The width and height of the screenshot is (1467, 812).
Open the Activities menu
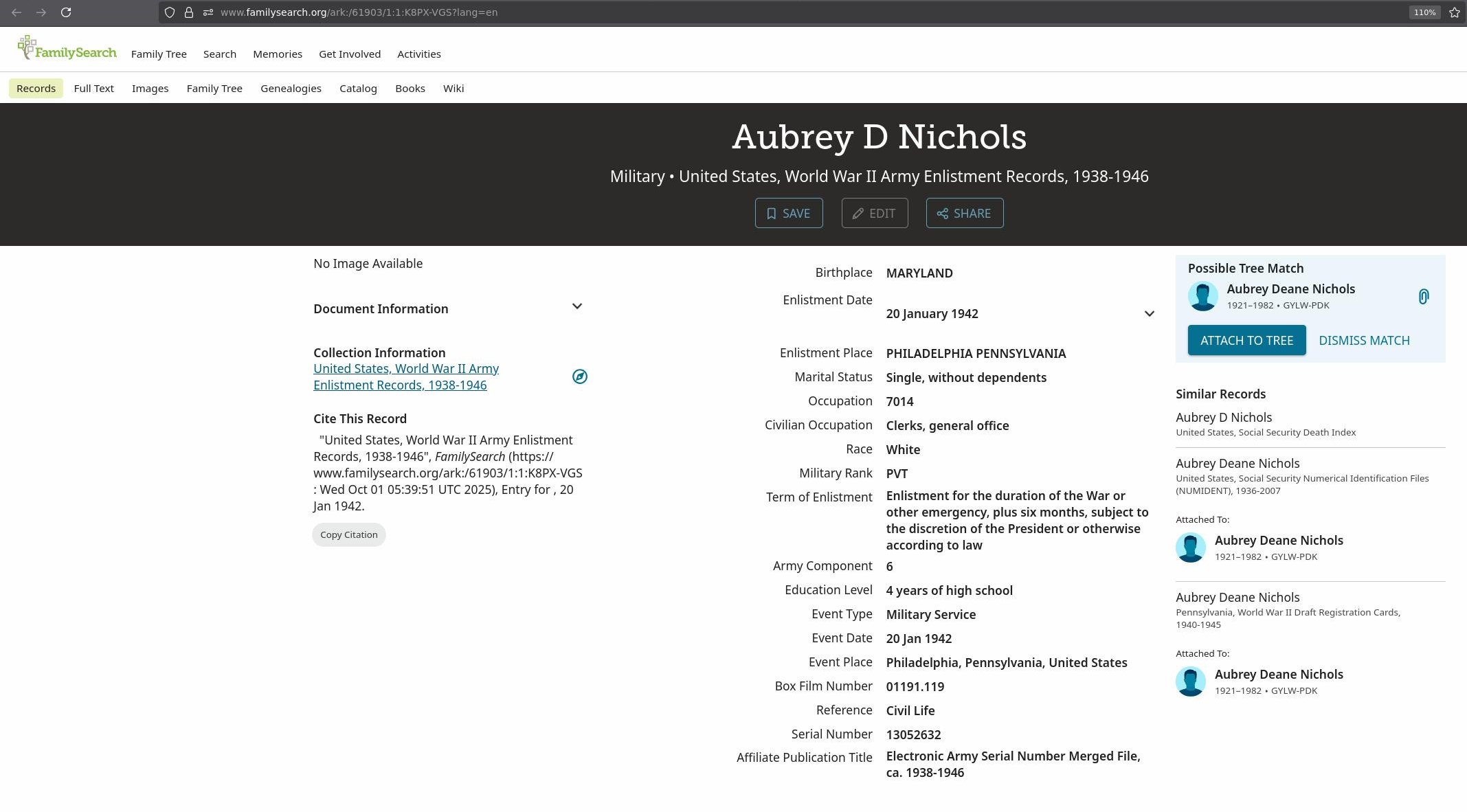click(419, 54)
